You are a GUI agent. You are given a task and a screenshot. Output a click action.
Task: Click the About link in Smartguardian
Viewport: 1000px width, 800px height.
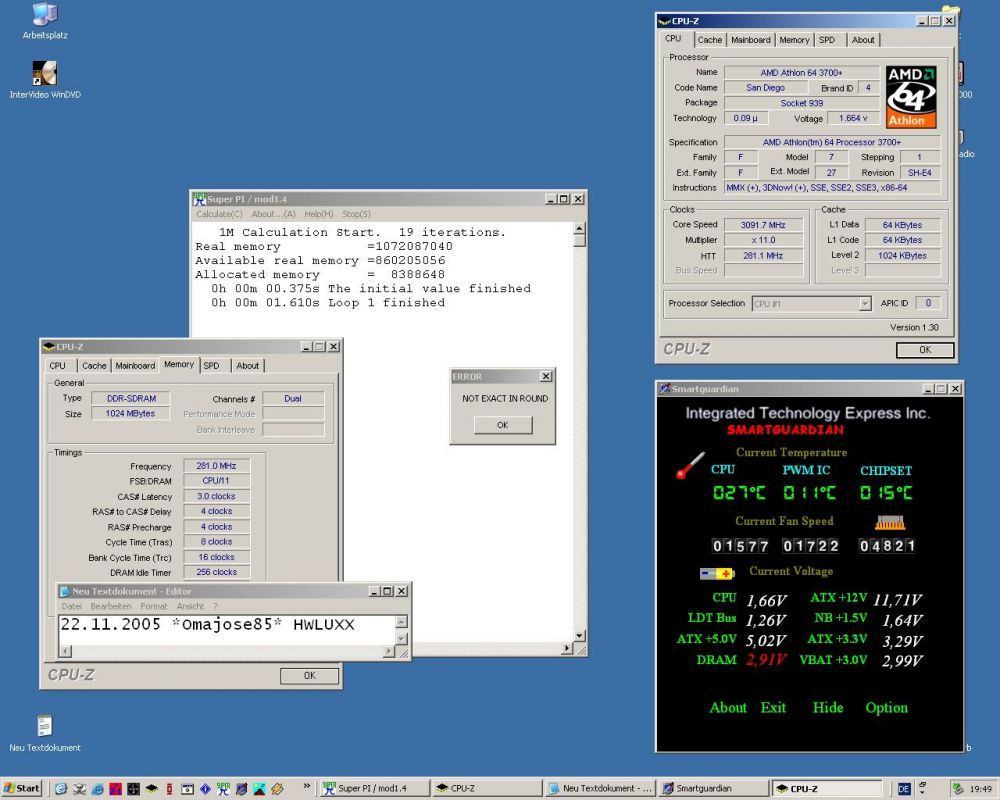pos(728,707)
